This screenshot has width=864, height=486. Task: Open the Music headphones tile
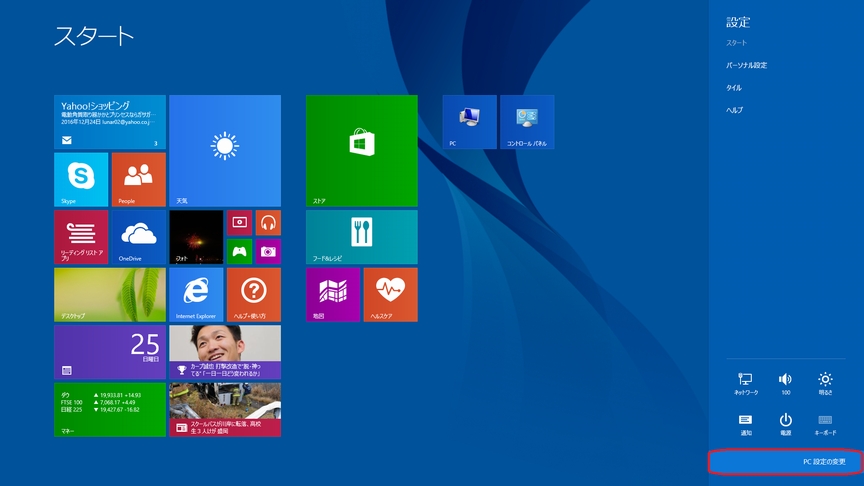(x=268, y=223)
